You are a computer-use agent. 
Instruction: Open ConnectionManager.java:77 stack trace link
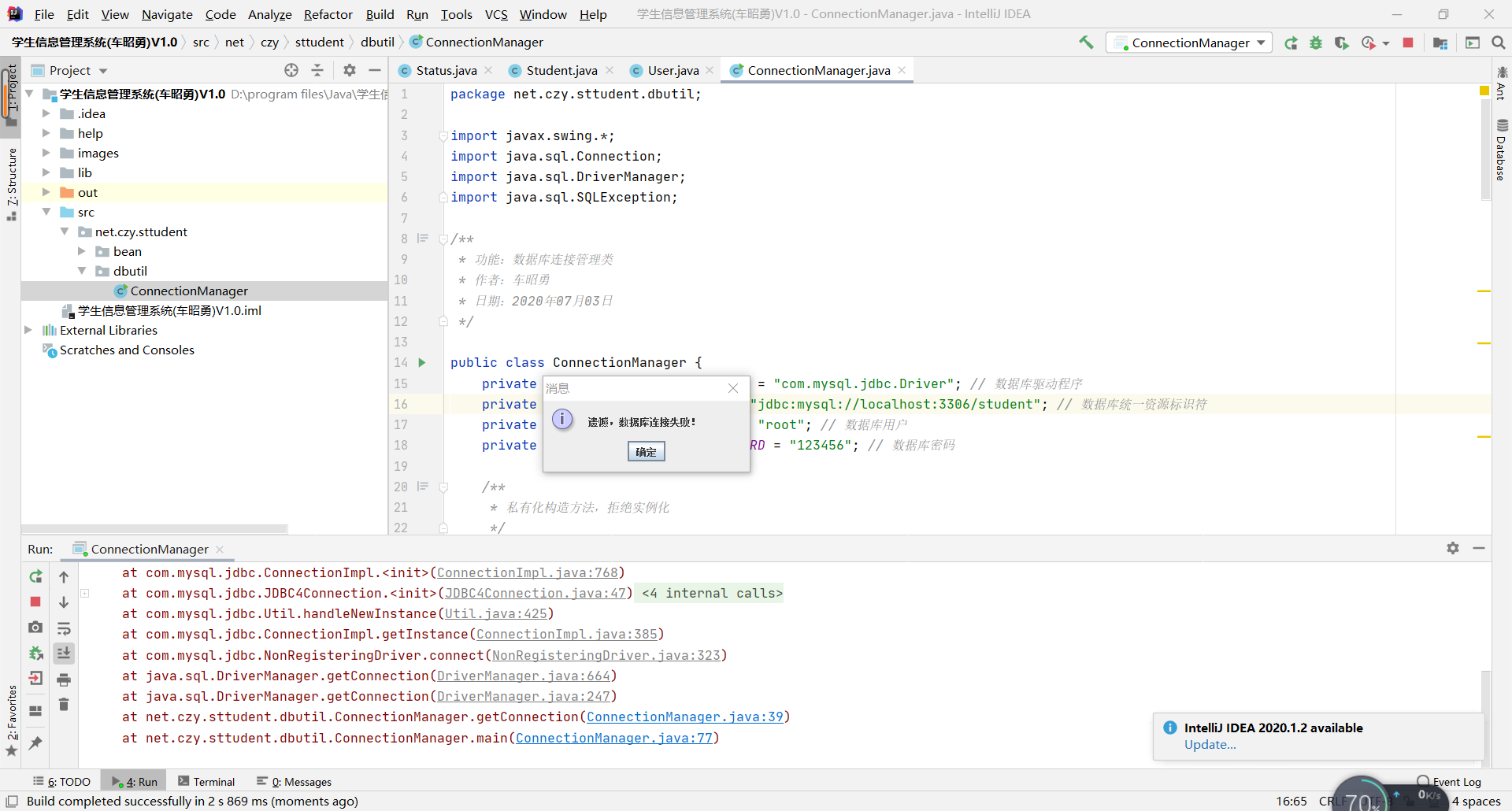[613, 738]
